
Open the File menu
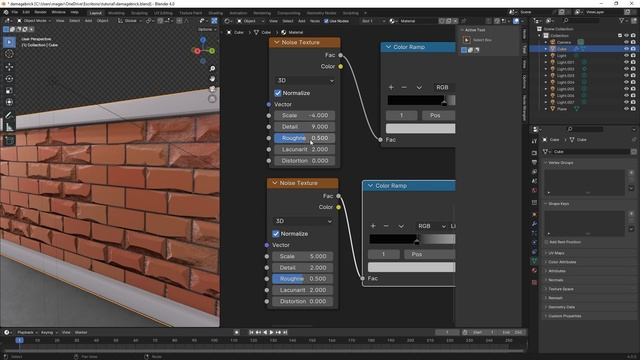tap(15, 12)
